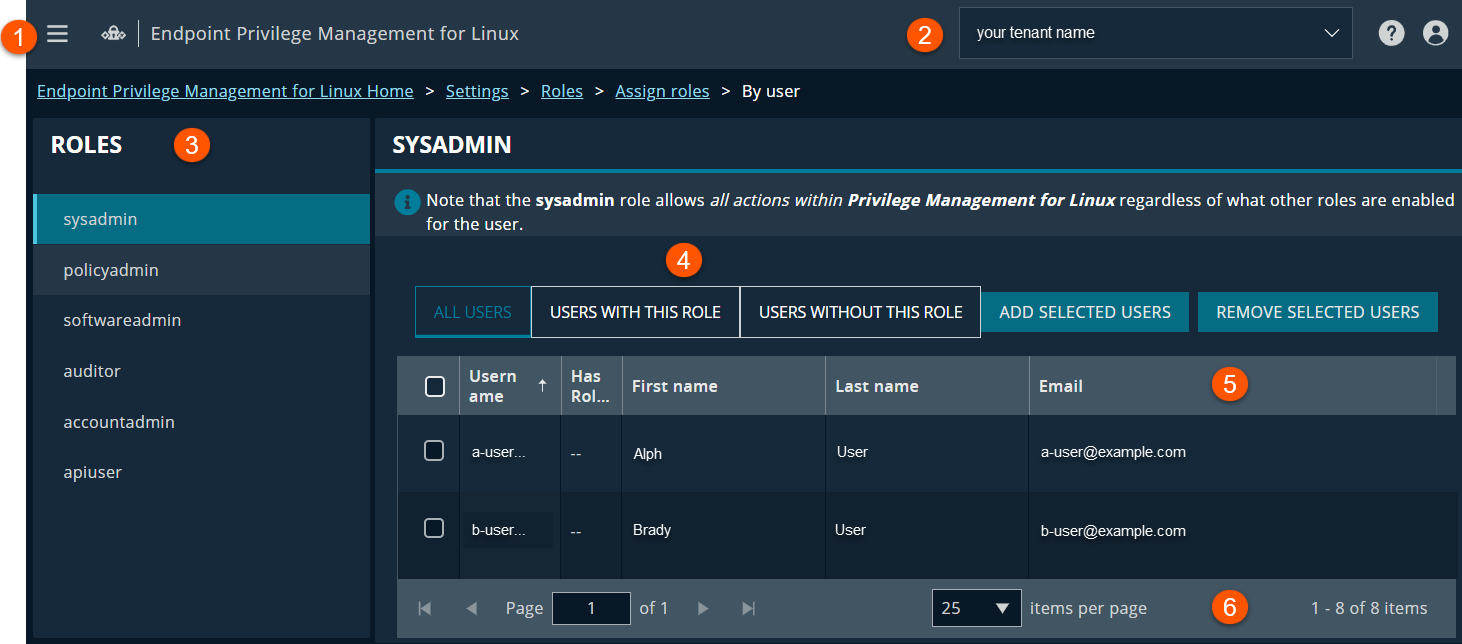
Task: Open the Assign roles breadcrumb link
Action: pos(662,91)
